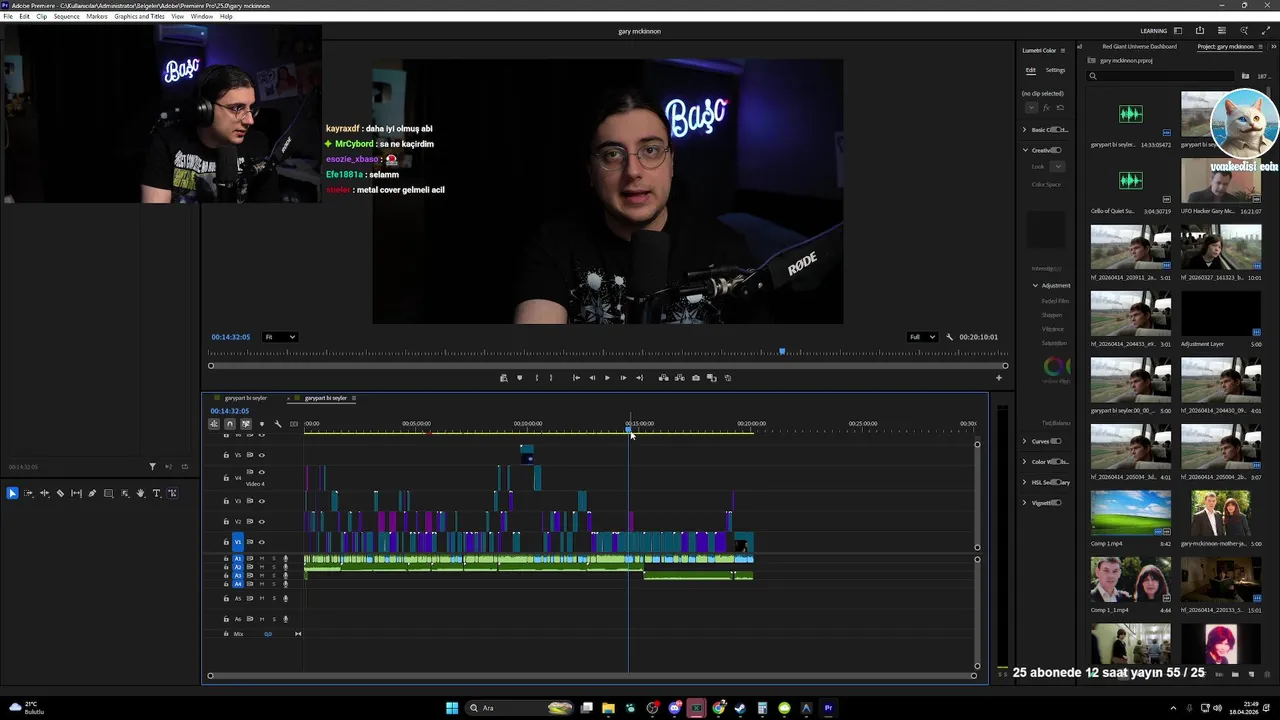This screenshot has height=720, width=1280.
Task: Toggle V1 track targeting button
Action: click(238, 542)
